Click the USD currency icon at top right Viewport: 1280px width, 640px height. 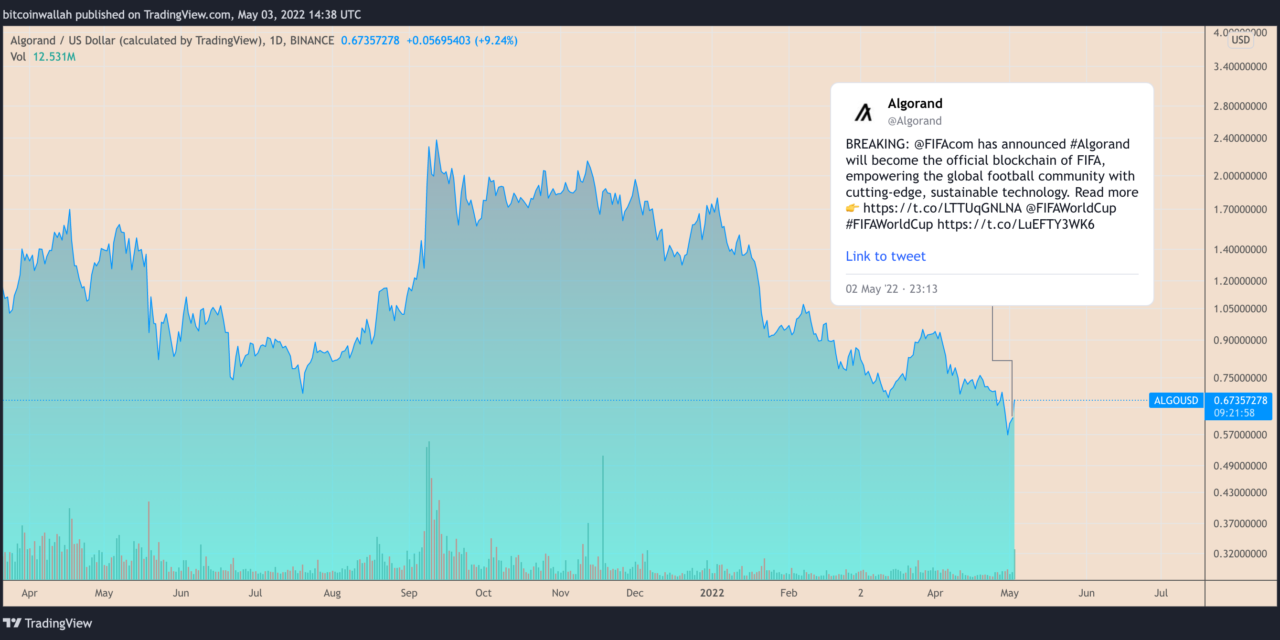point(1240,39)
